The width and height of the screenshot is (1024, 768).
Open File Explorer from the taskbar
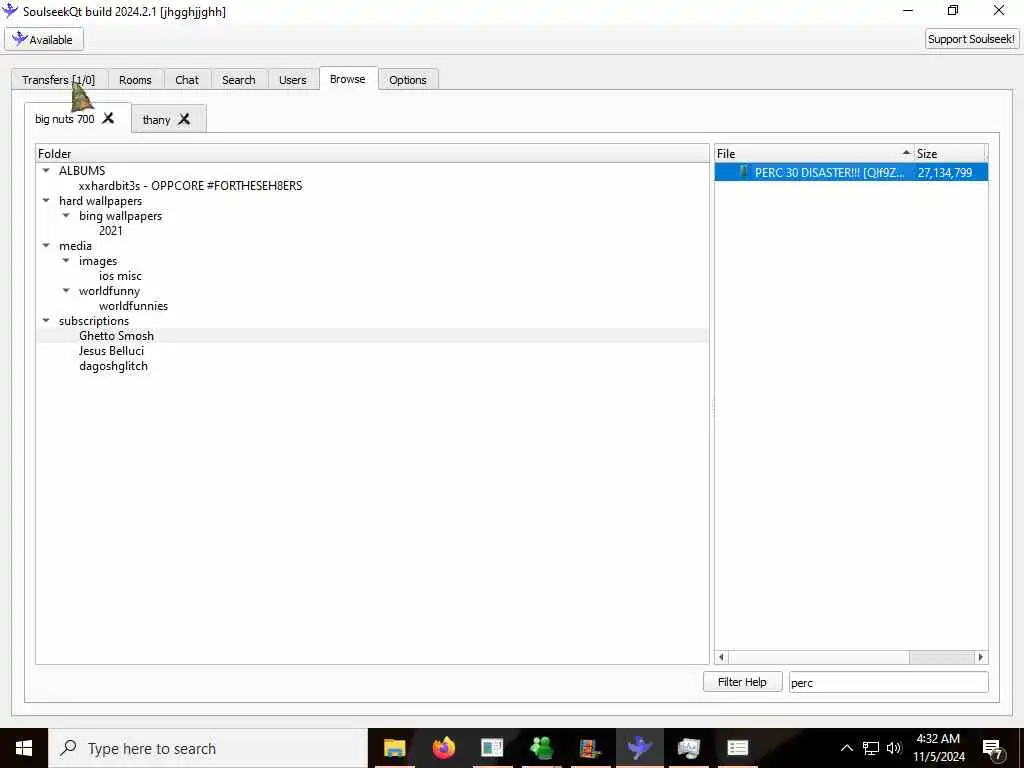(394, 748)
